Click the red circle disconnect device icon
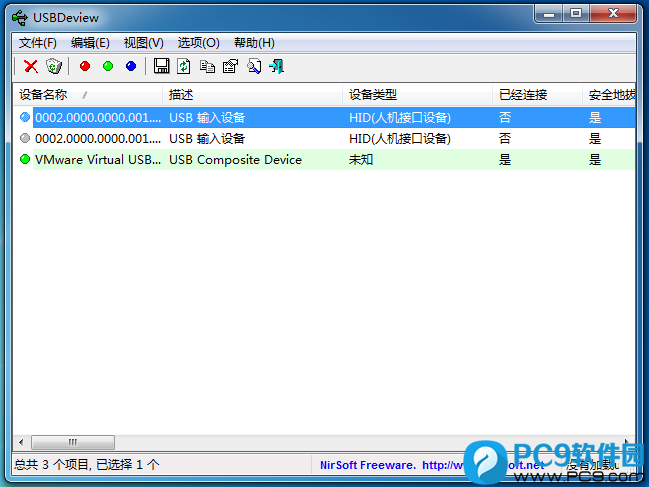 85,66
